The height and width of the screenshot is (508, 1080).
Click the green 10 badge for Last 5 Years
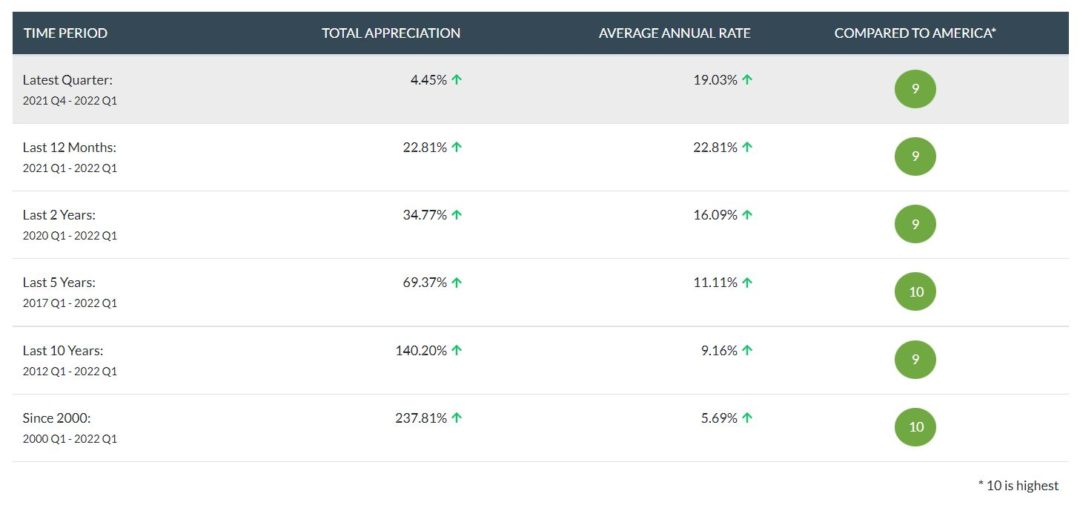coord(915,292)
